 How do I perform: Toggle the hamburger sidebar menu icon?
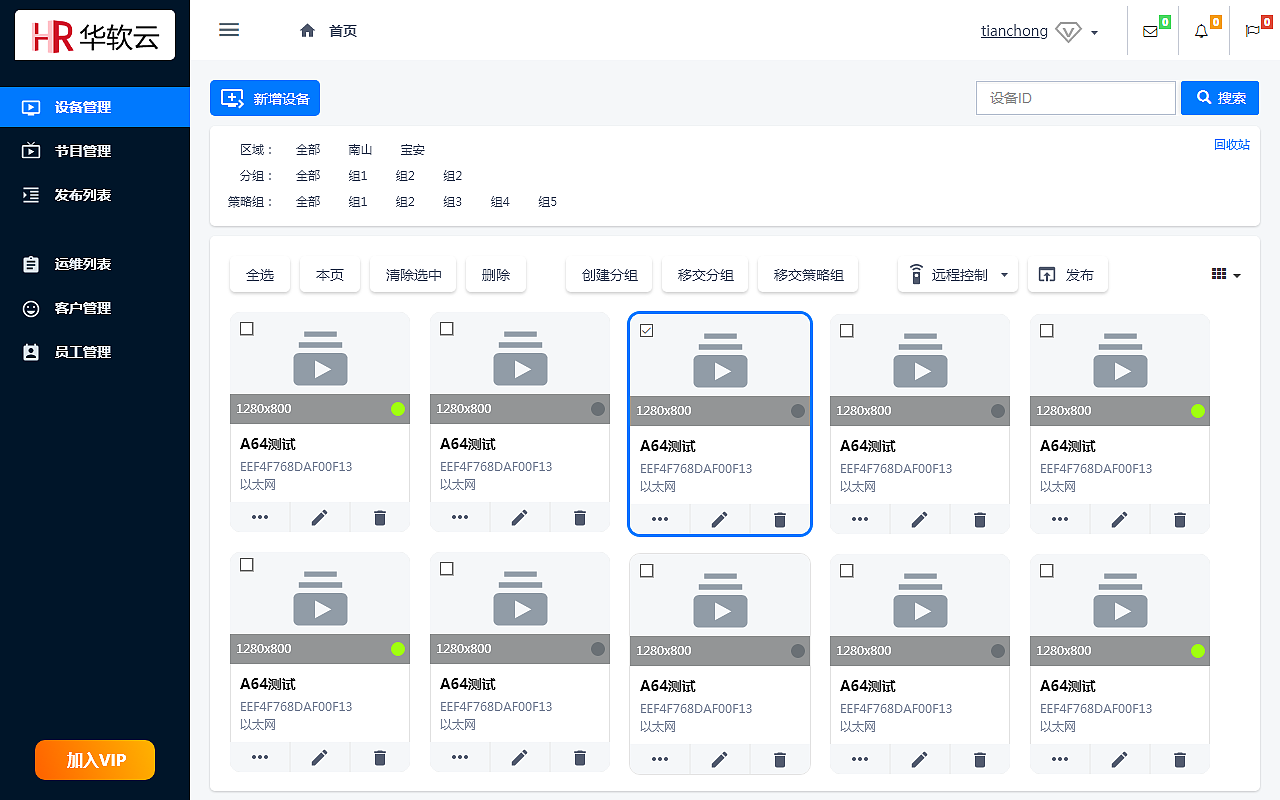(229, 30)
